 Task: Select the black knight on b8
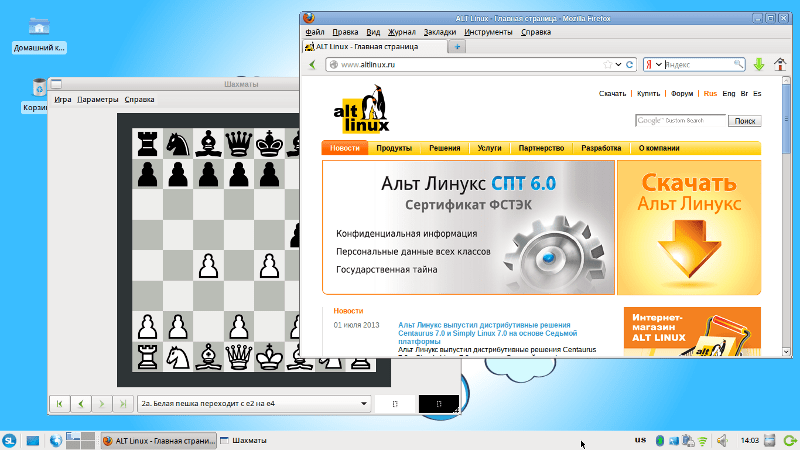point(178,143)
